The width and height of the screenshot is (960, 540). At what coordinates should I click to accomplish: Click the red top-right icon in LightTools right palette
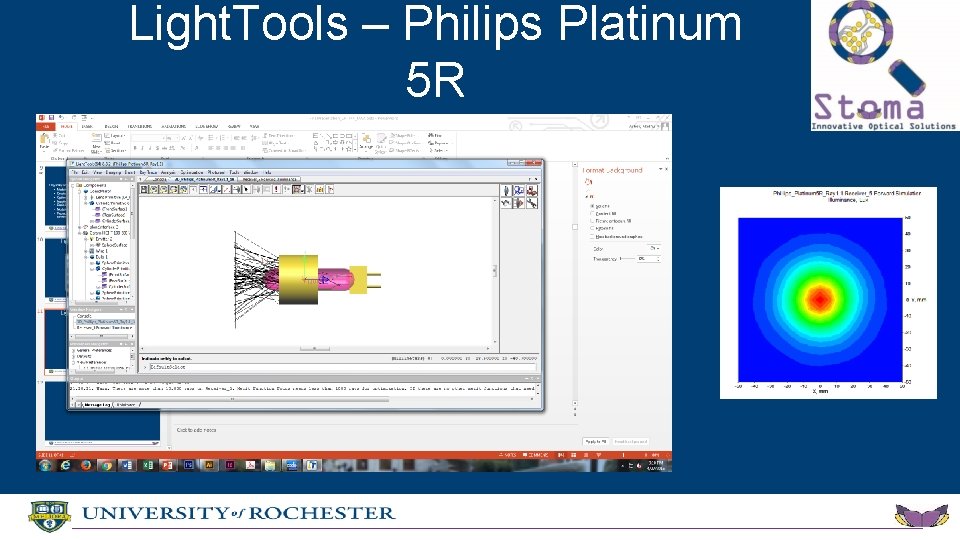click(532, 190)
